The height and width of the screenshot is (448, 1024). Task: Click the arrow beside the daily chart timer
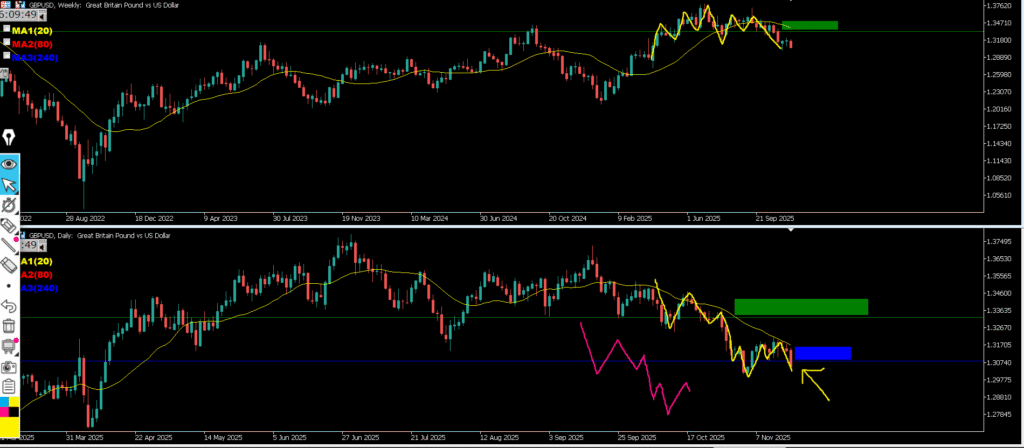click(43, 245)
